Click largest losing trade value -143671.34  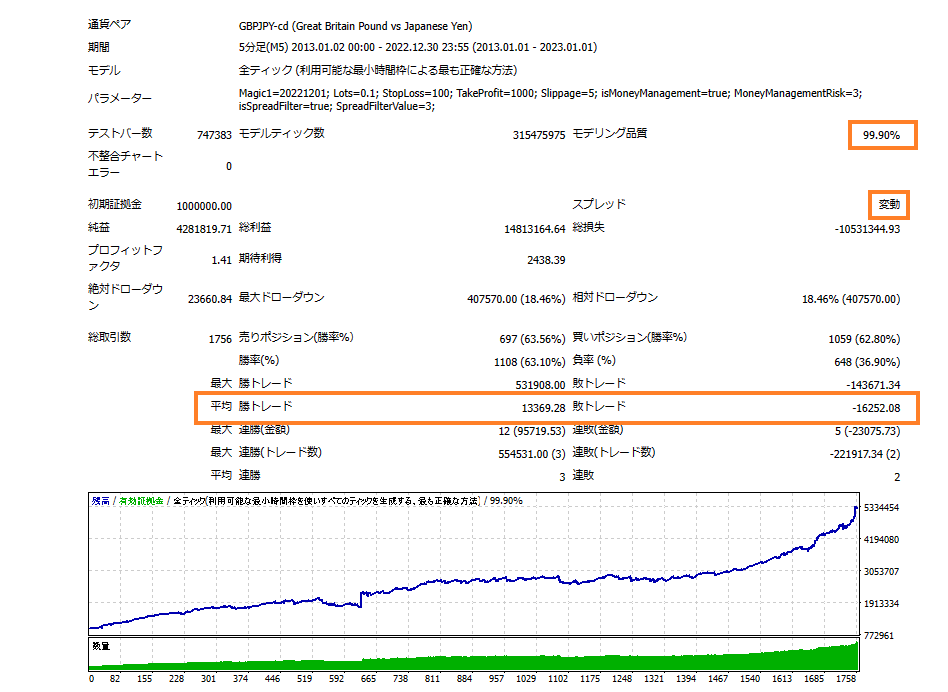click(x=873, y=385)
